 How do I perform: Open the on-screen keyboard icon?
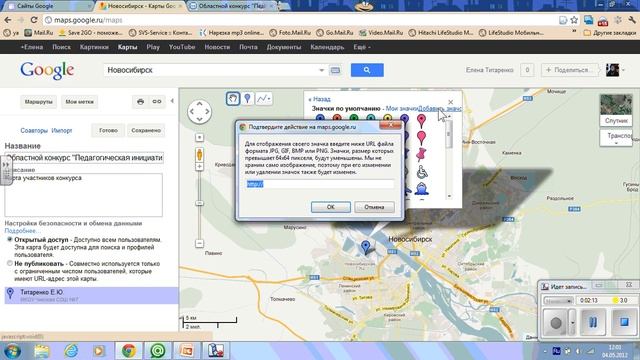click(335, 70)
